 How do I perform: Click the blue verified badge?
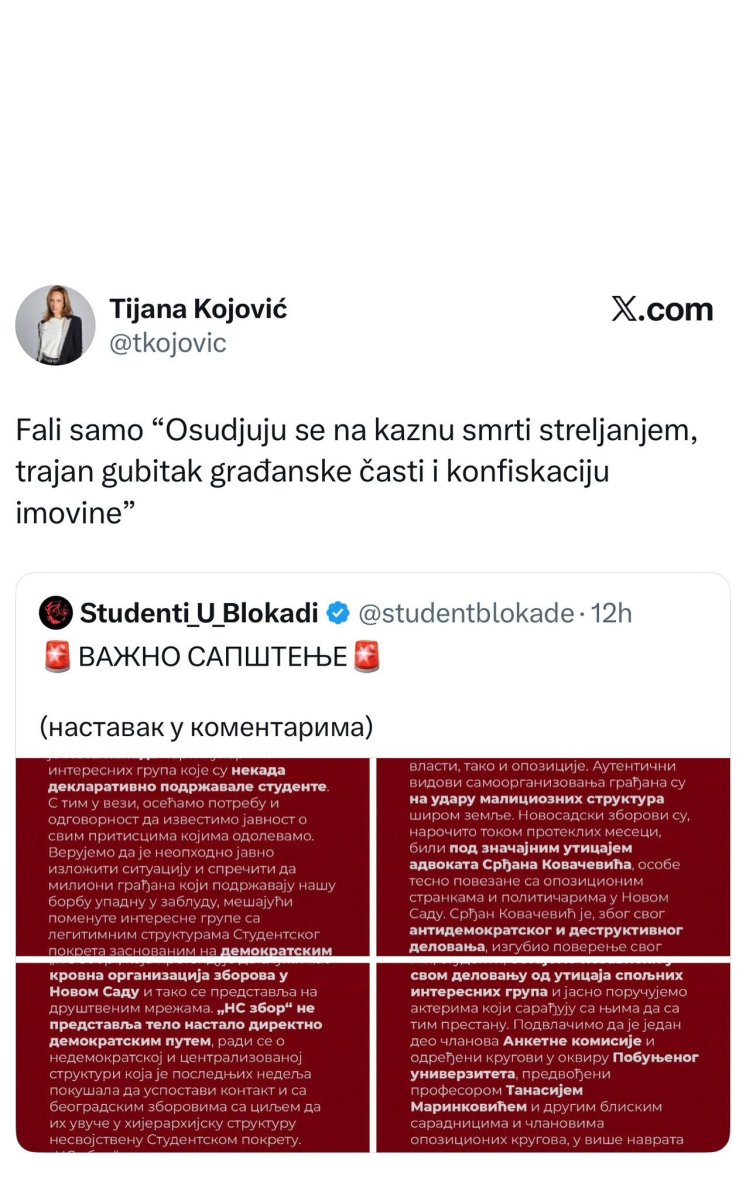click(339, 612)
